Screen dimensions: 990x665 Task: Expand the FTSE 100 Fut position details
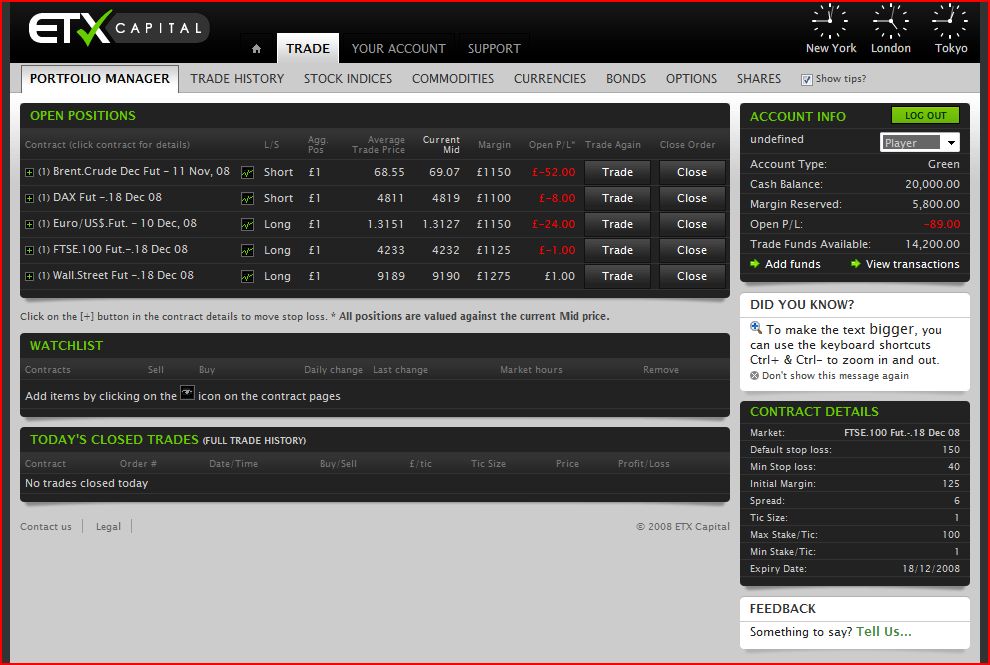29,250
